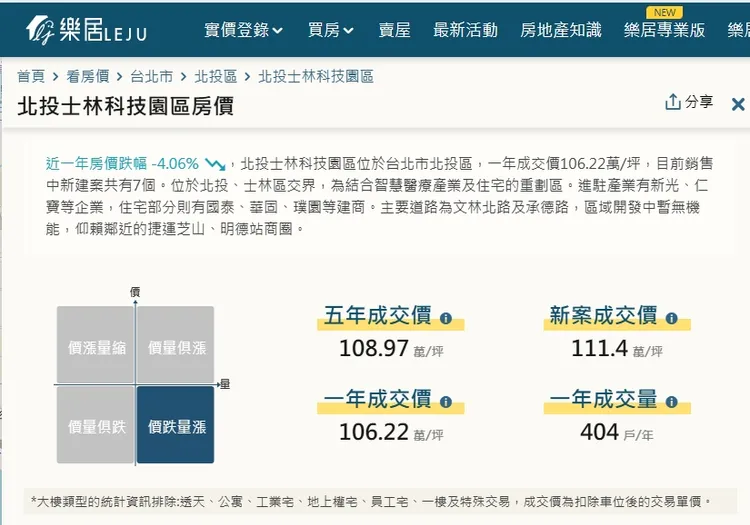The width and height of the screenshot is (750, 525).
Task: Select the highlighted 價跌量漲 quadrant
Action: click(176, 425)
